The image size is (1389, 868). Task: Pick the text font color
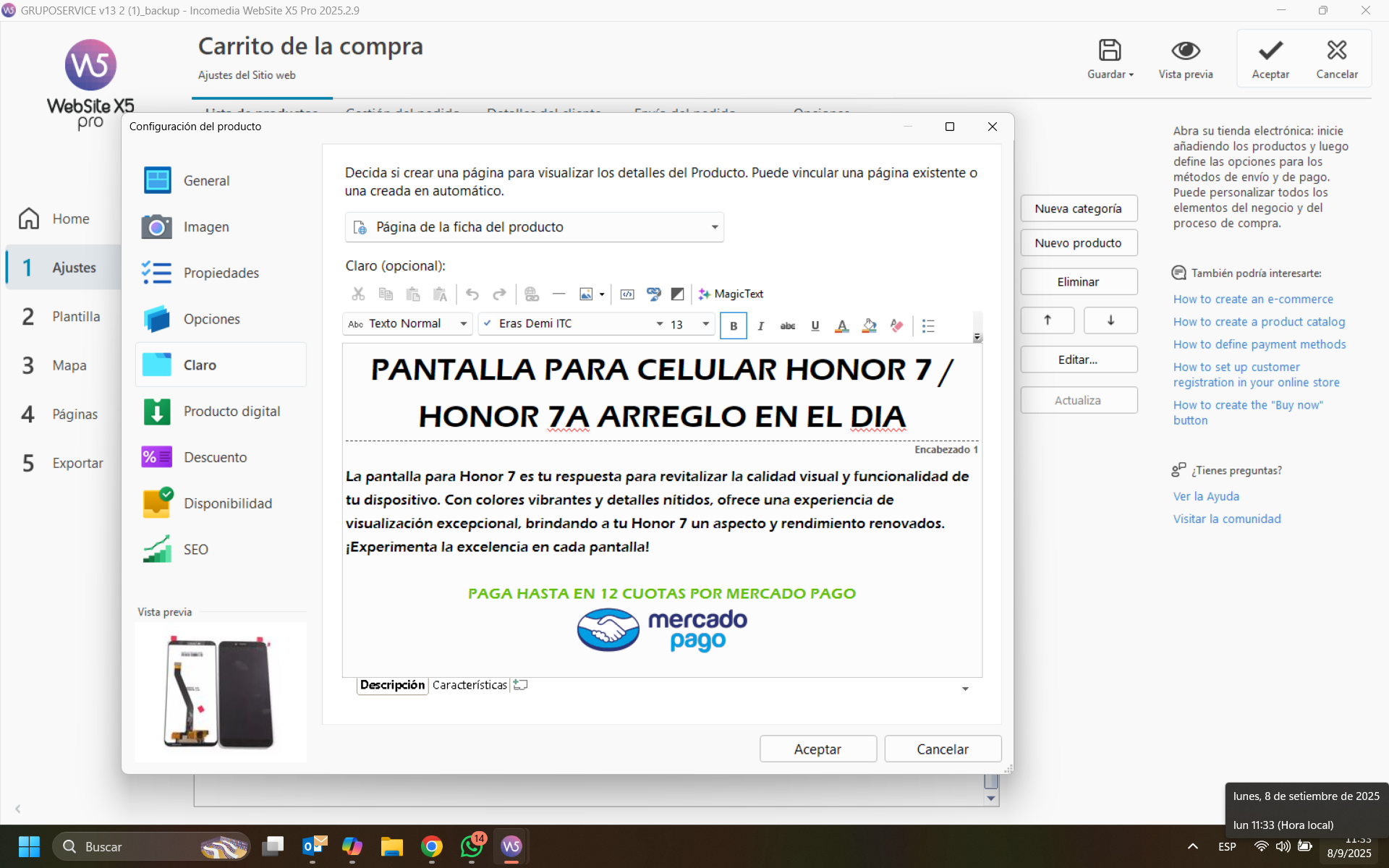pyautogui.click(x=841, y=325)
